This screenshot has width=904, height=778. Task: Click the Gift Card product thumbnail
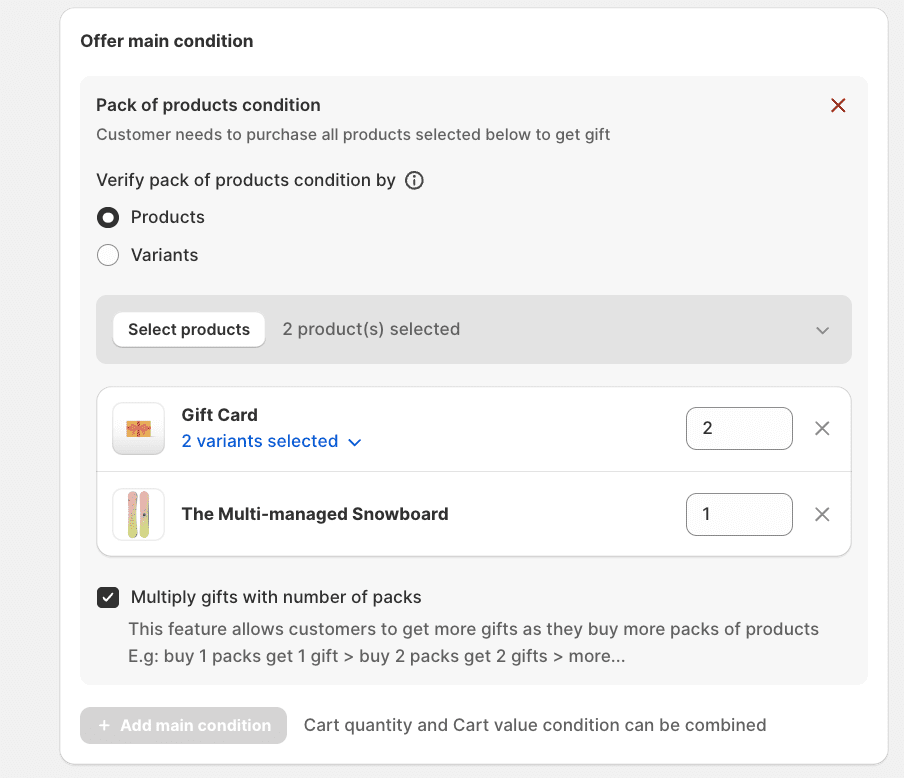tap(138, 429)
